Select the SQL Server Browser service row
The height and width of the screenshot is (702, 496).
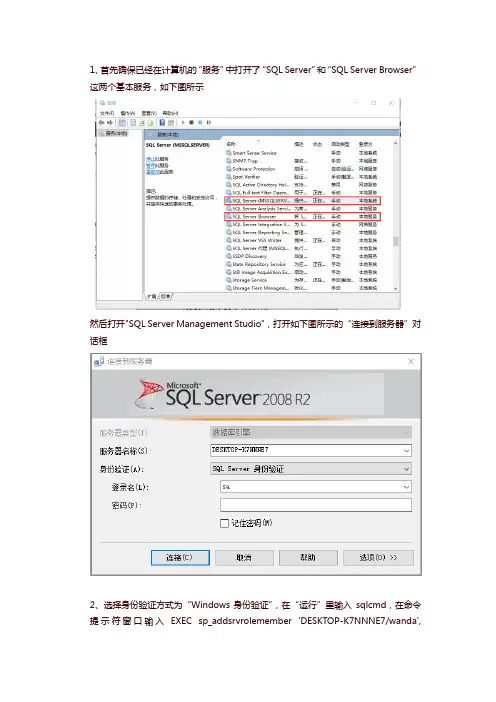coord(302,217)
